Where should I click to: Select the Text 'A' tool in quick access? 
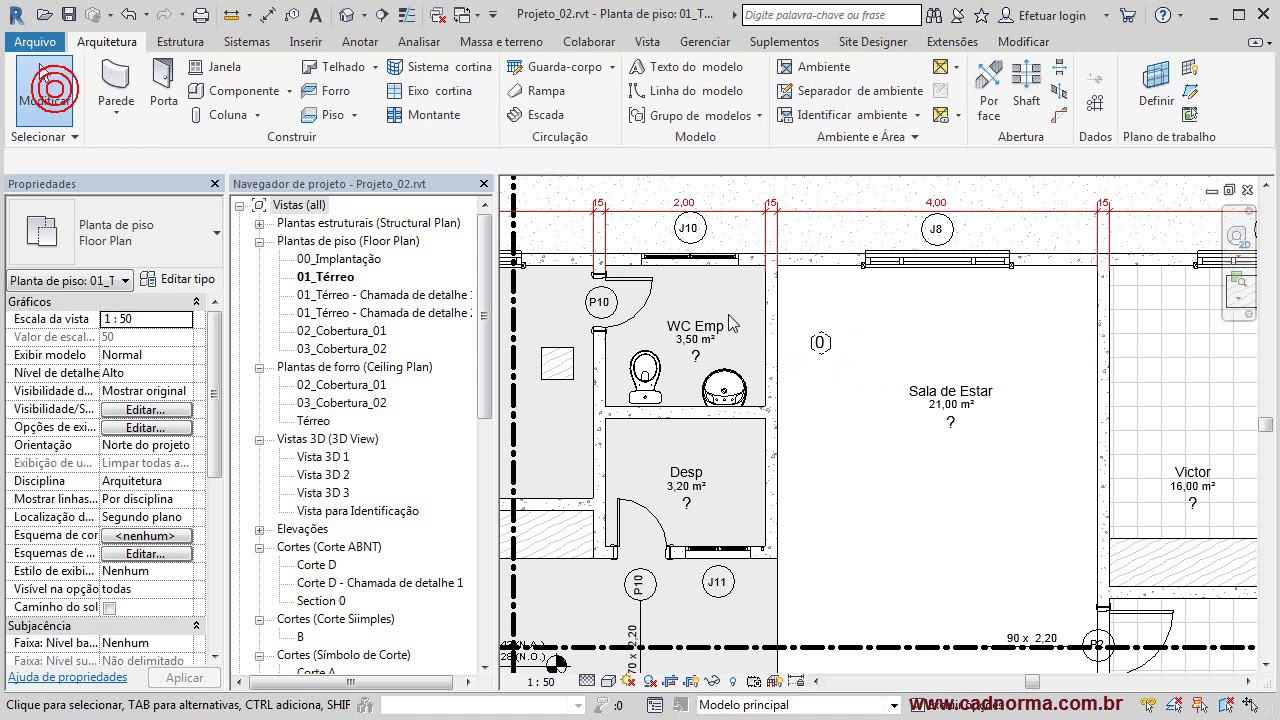(316, 15)
